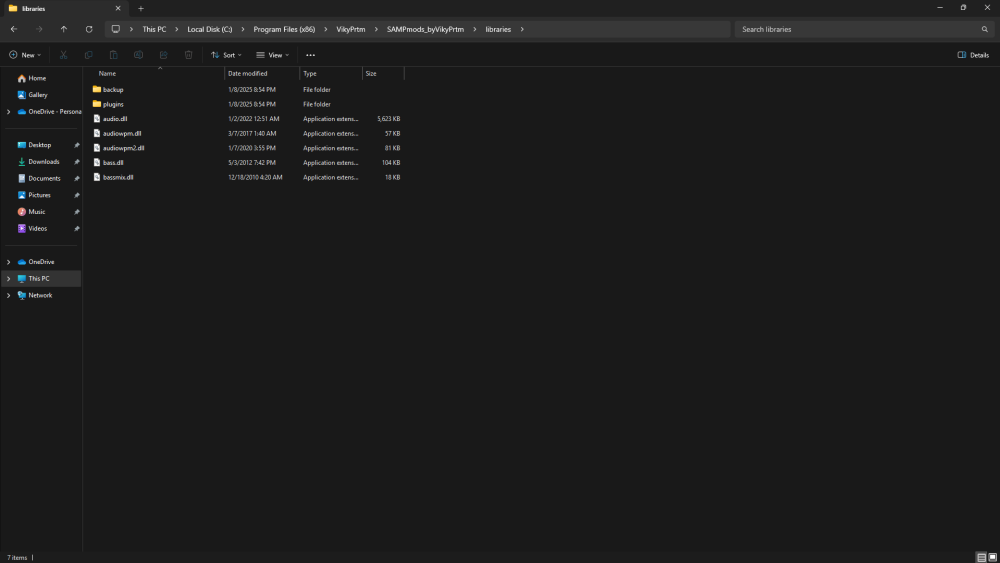Click This PC breadcrumb segment
The width and height of the screenshot is (1000, 563).
pyautogui.click(x=154, y=29)
